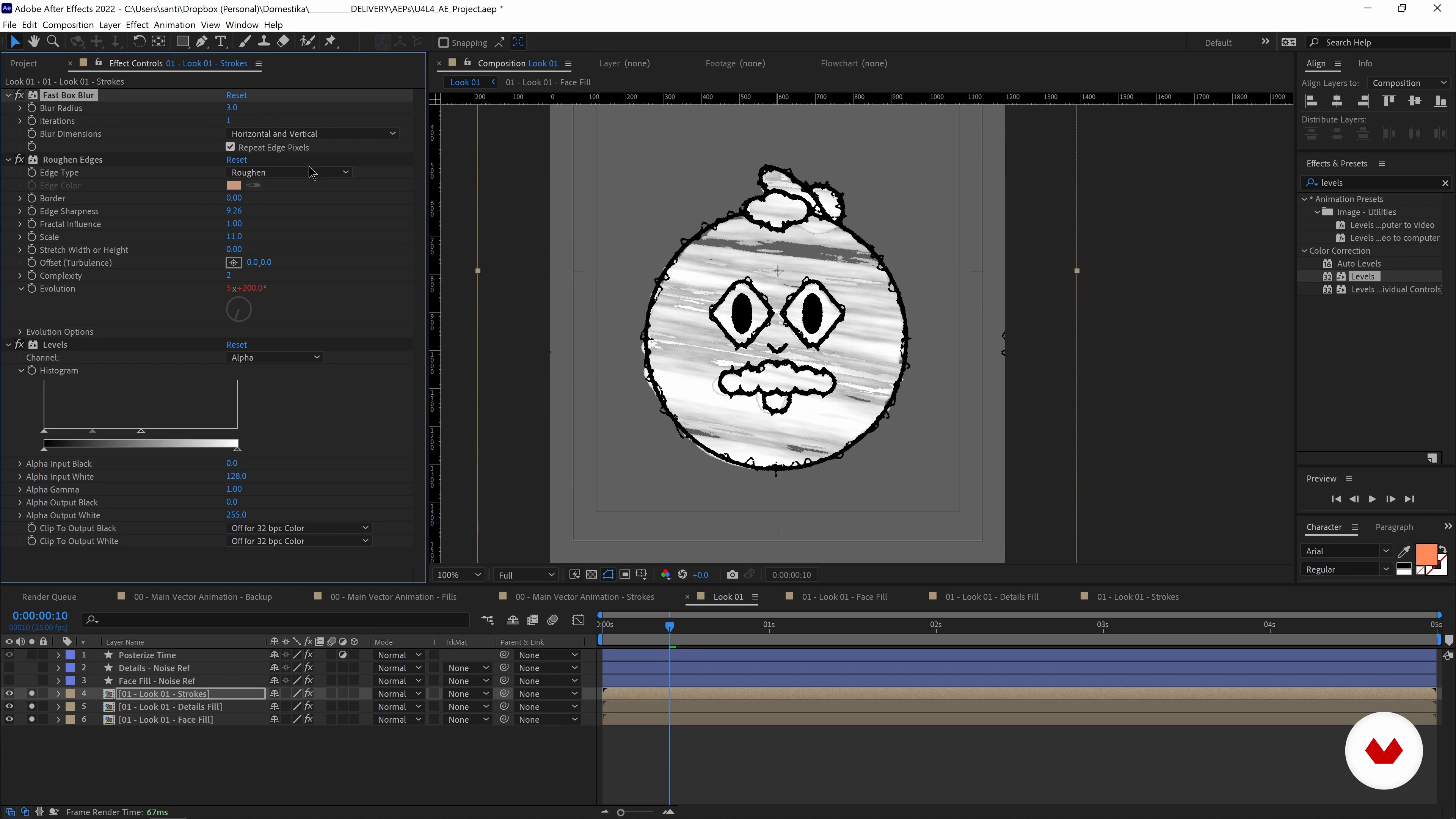Toggle Blur Radius stopwatch
Viewport: 1456px width, 819px height.
pyautogui.click(x=31, y=108)
